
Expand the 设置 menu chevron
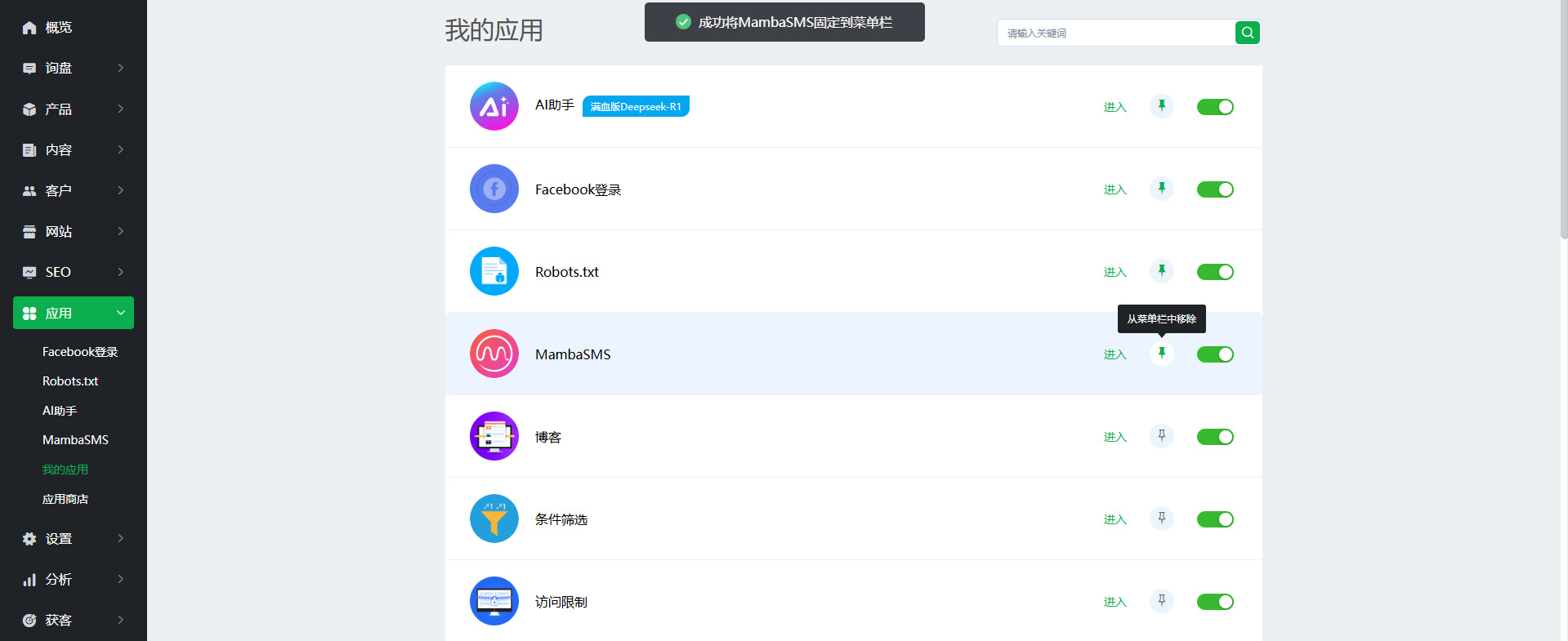click(121, 538)
